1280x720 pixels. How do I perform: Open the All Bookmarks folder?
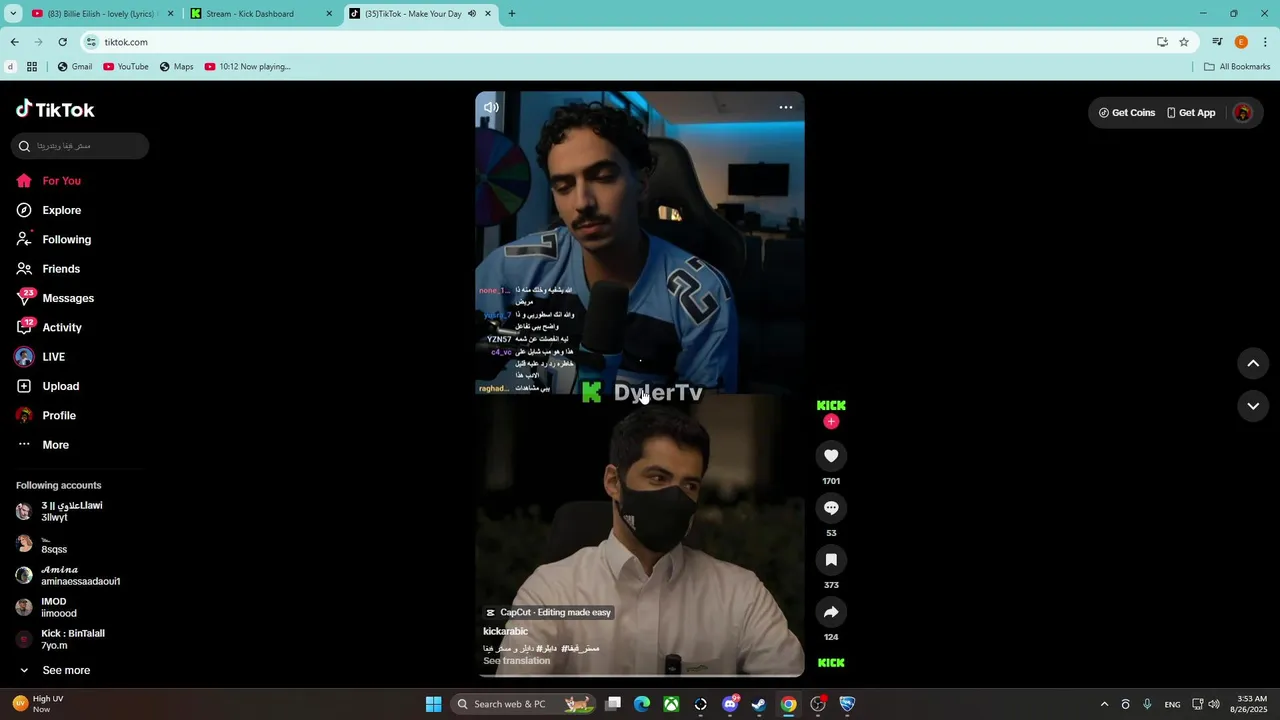pyautogui.click(x=1237, y=67)
